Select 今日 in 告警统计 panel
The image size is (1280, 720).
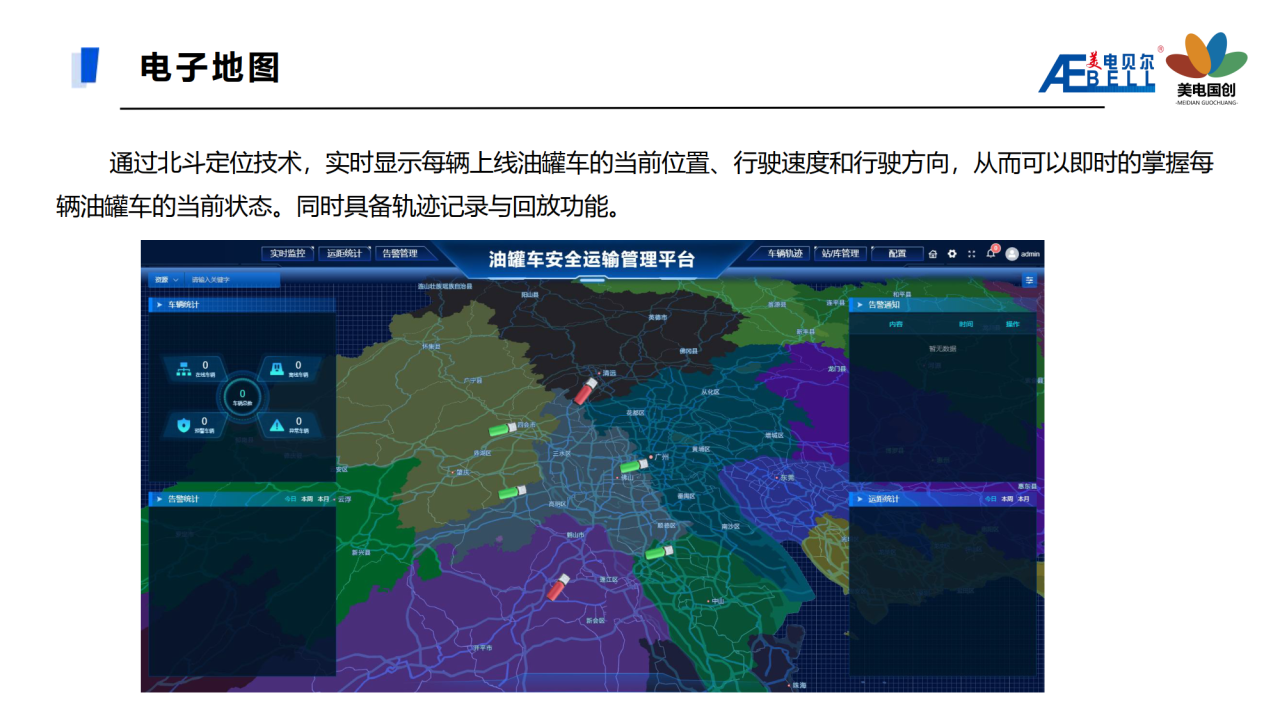point(291,498)
